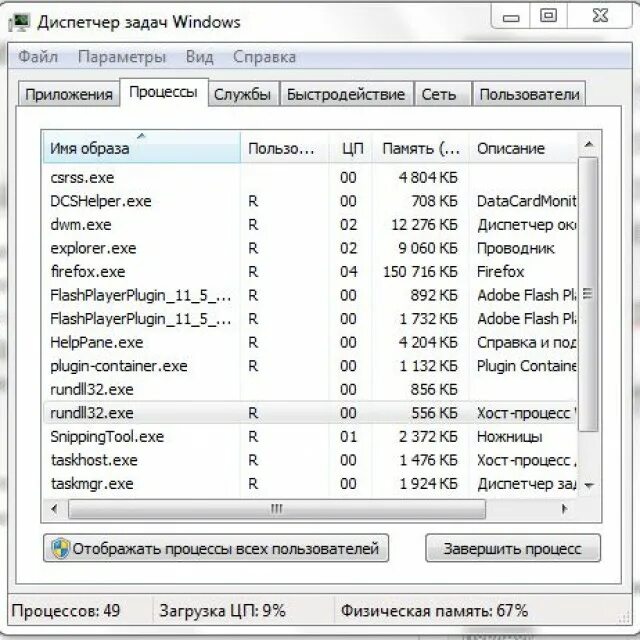The image size is (640, 640).
Task: Click the vertical scrollbar down arrow
Action: coord(589,485)
